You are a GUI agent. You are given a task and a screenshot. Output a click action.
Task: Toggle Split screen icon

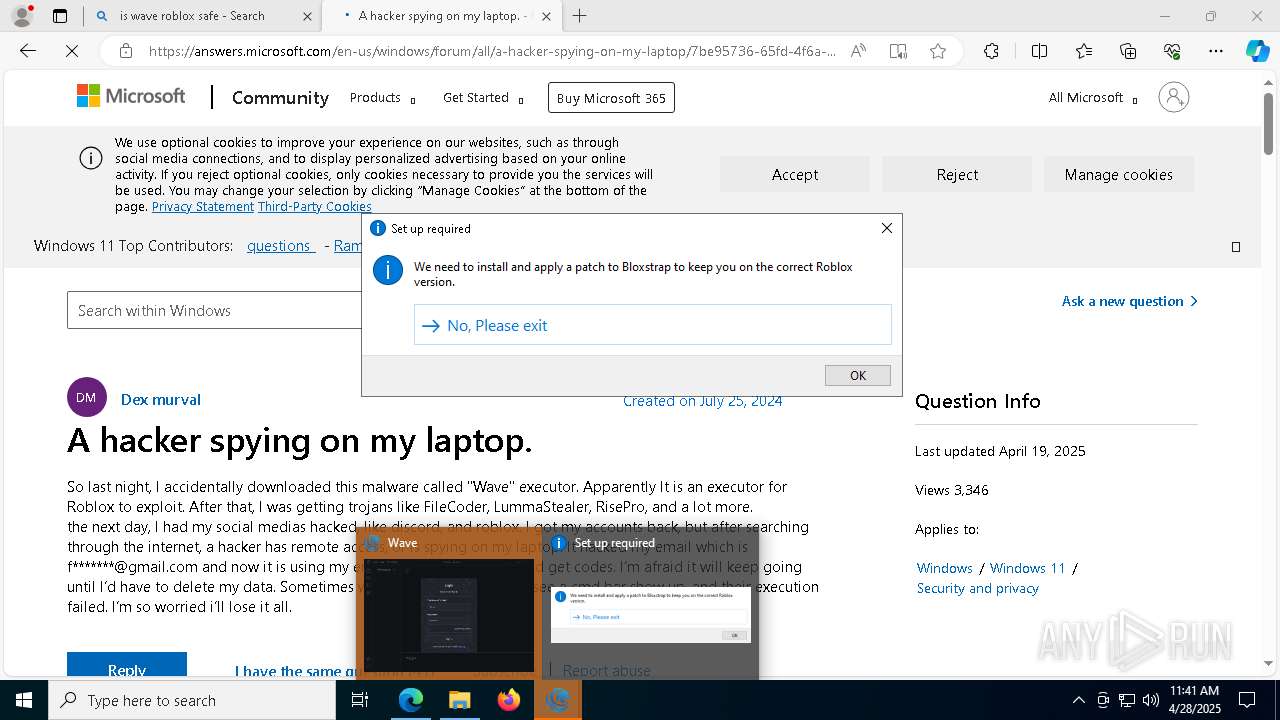pos(1039,51)
